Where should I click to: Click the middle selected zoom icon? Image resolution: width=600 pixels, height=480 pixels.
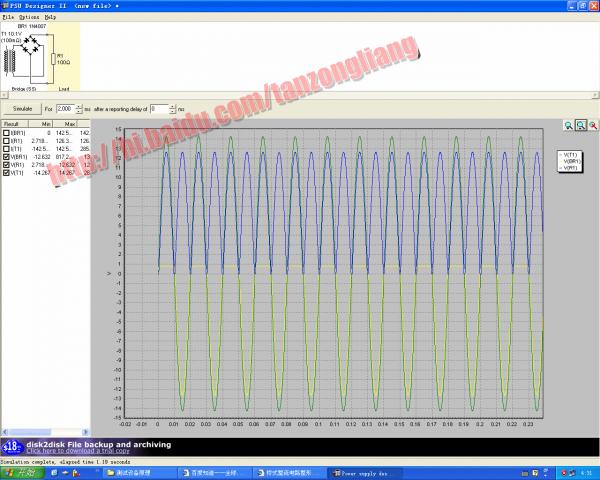(581, 126)
